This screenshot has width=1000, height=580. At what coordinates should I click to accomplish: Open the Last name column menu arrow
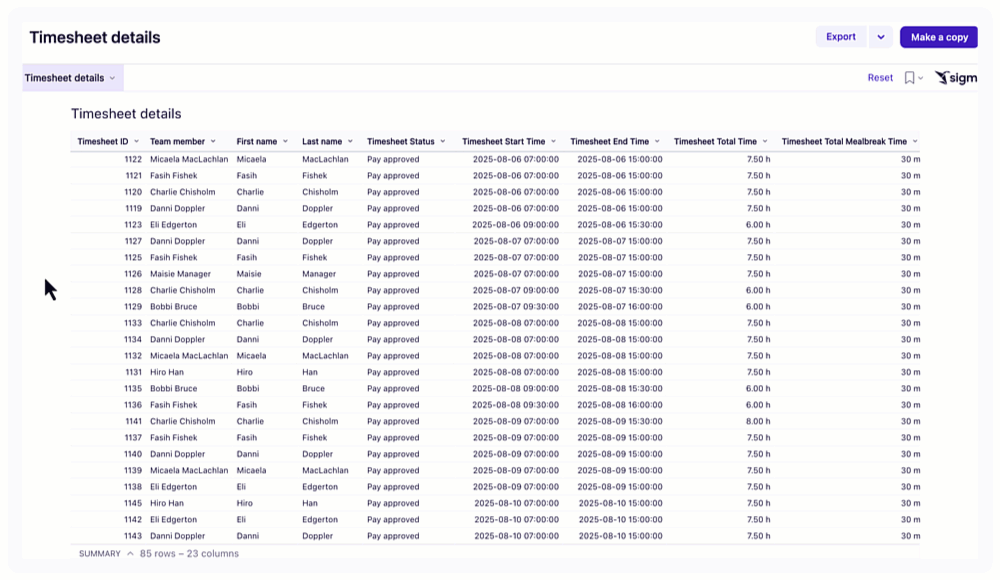point(350,142)
